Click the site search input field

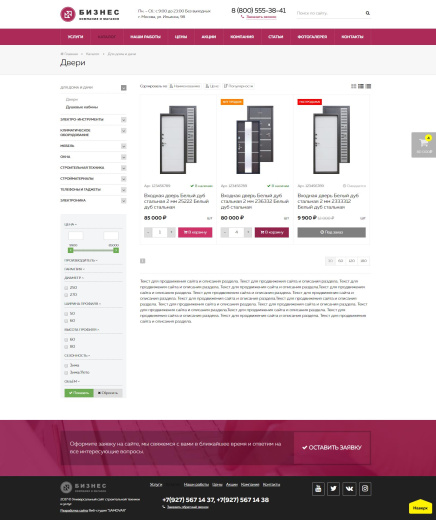coord(330,13)
